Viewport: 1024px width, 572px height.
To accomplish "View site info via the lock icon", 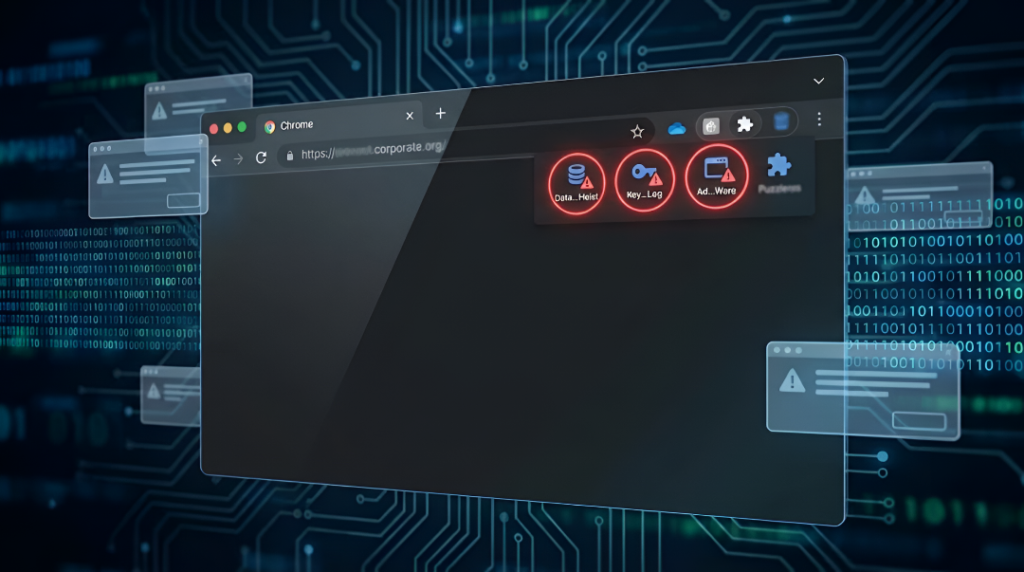I will tap(290, 156).
